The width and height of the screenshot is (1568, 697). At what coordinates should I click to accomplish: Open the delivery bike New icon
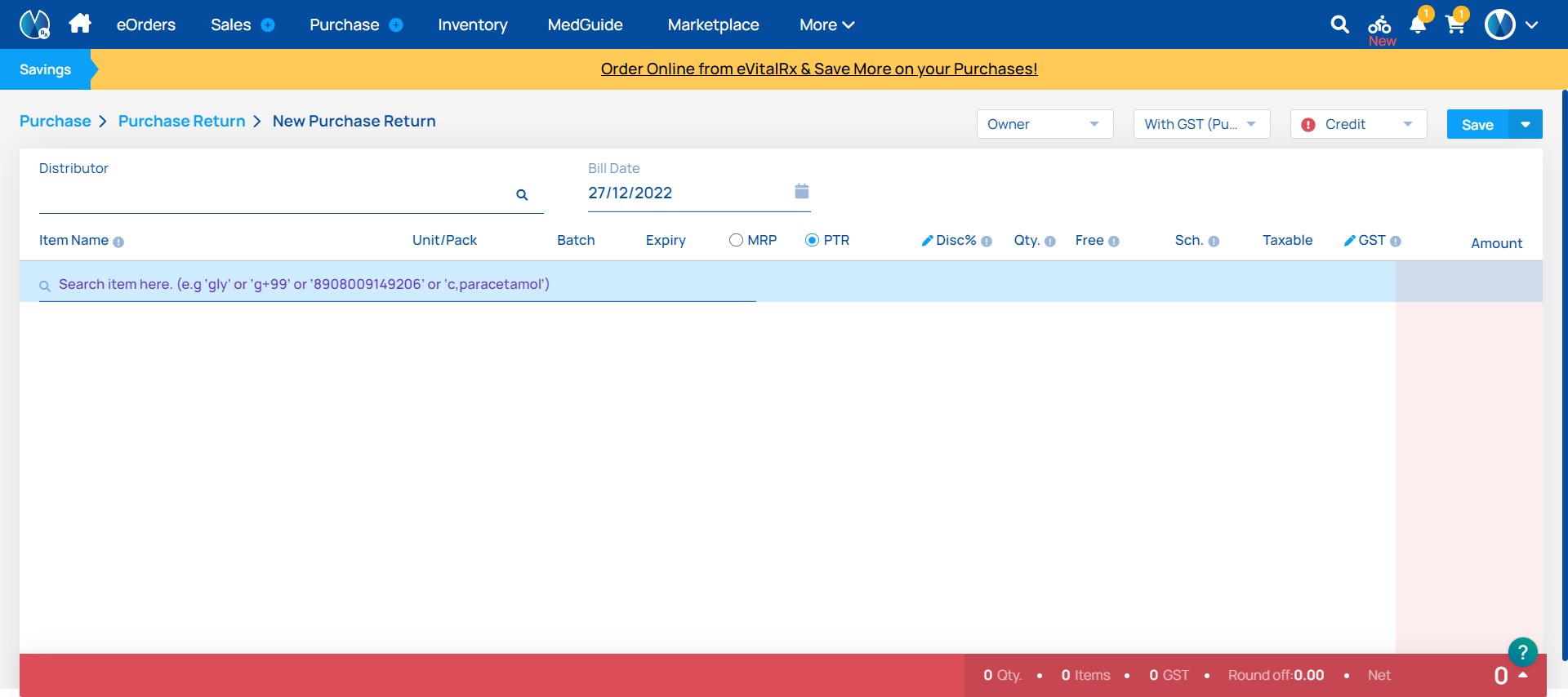(x=1380, y=30)
